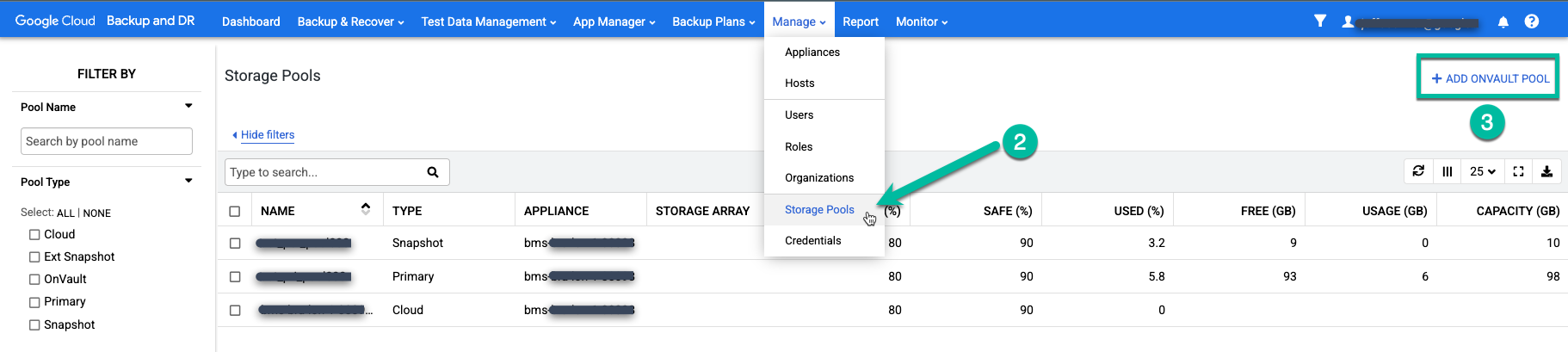Screen dimensions: 1568x352
Task: Click the download table data icon
Action: tap(1546, 171)
